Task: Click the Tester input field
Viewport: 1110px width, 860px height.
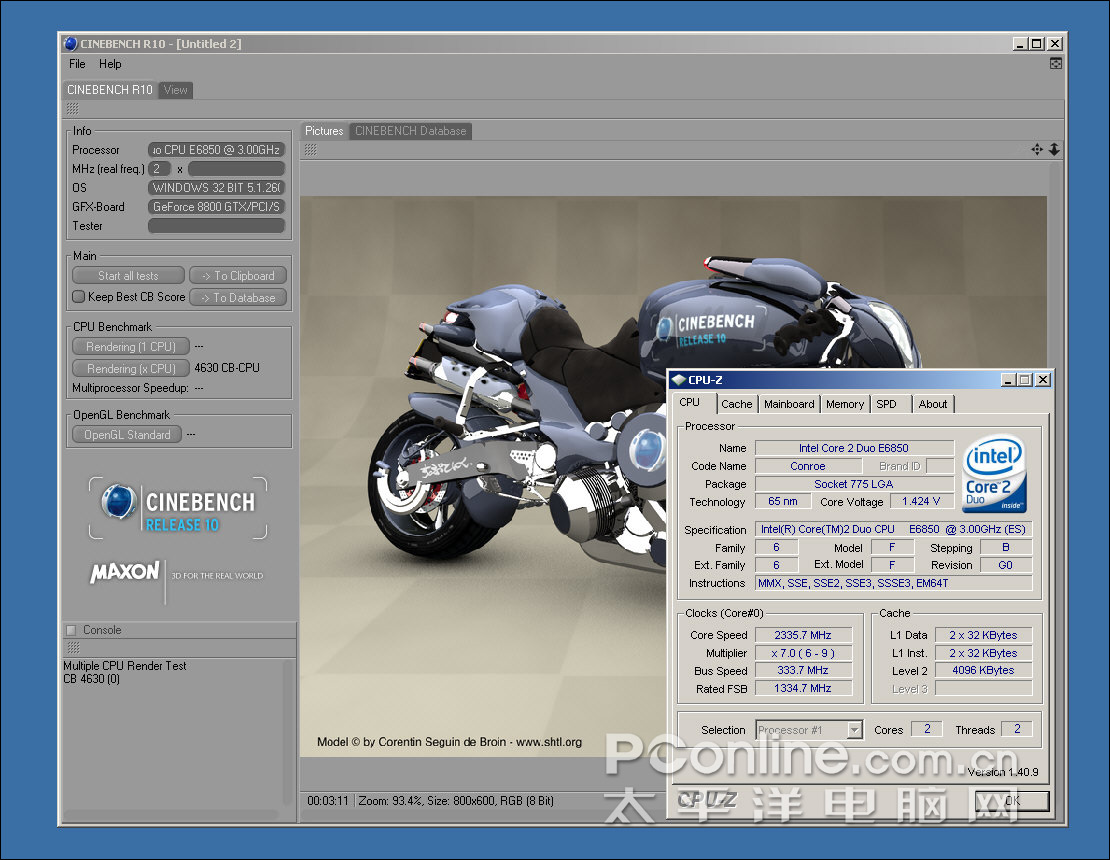Action: tap(216, 226)
